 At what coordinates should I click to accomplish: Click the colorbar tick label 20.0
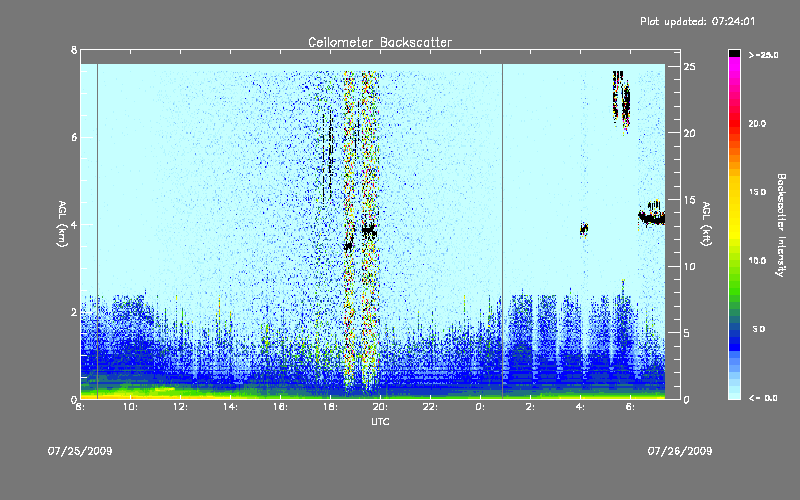coord(757,124)
